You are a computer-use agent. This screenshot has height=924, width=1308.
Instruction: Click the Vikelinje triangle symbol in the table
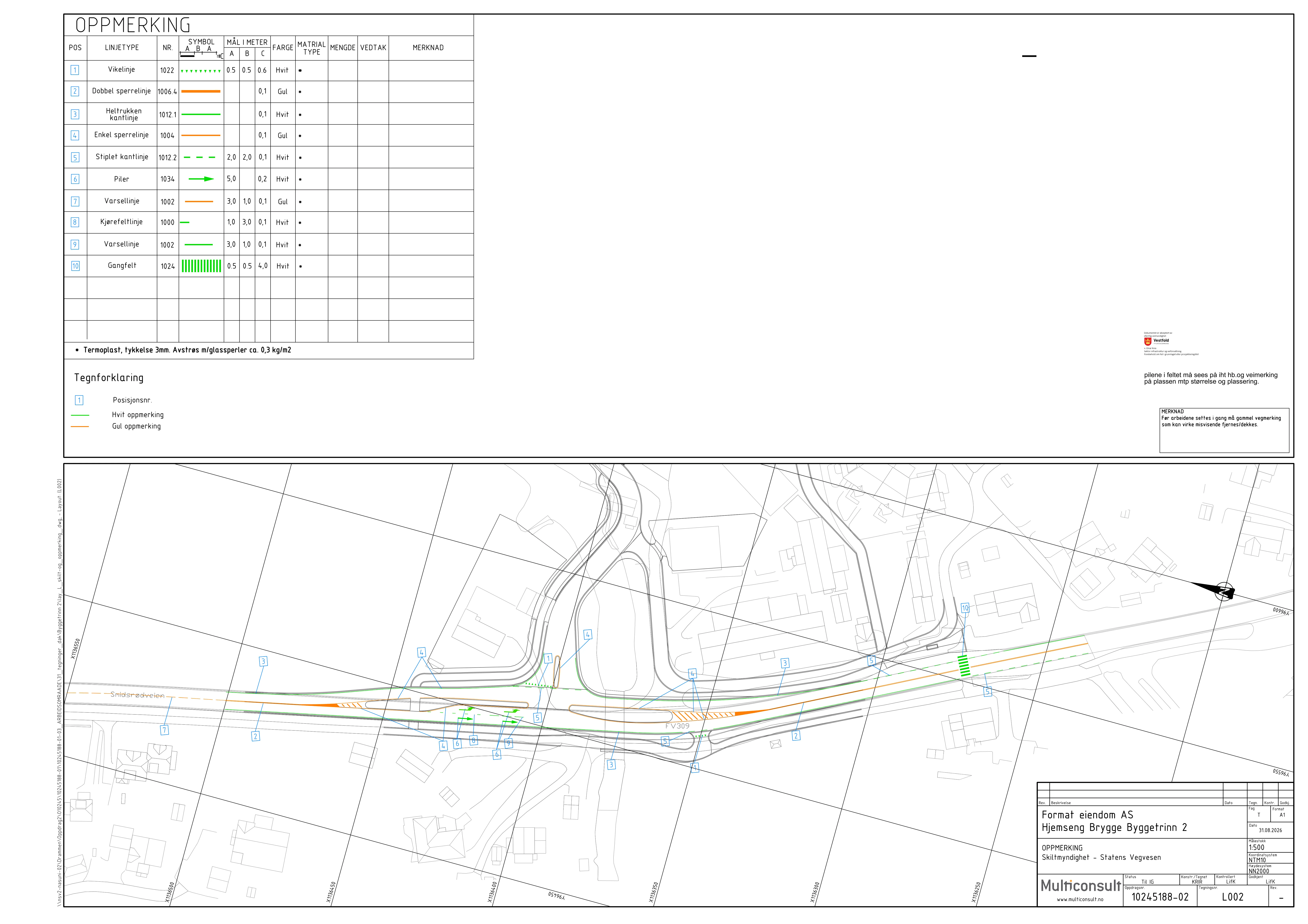(200, 71)
